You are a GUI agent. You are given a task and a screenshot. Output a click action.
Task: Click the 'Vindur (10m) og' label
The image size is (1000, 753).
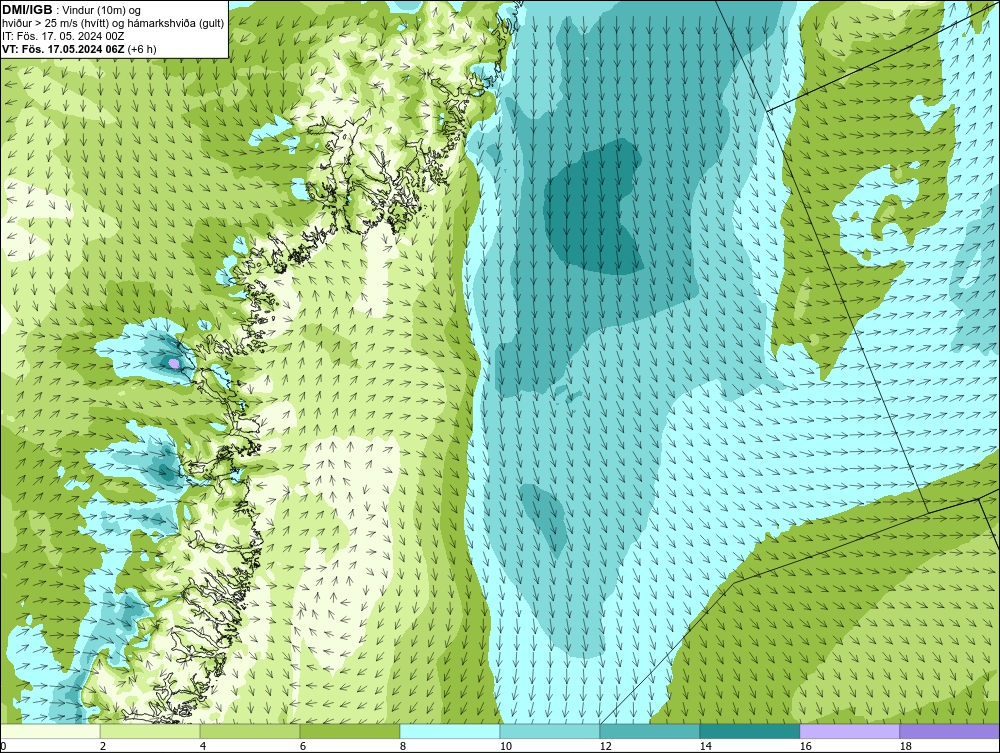coord(102,10)
